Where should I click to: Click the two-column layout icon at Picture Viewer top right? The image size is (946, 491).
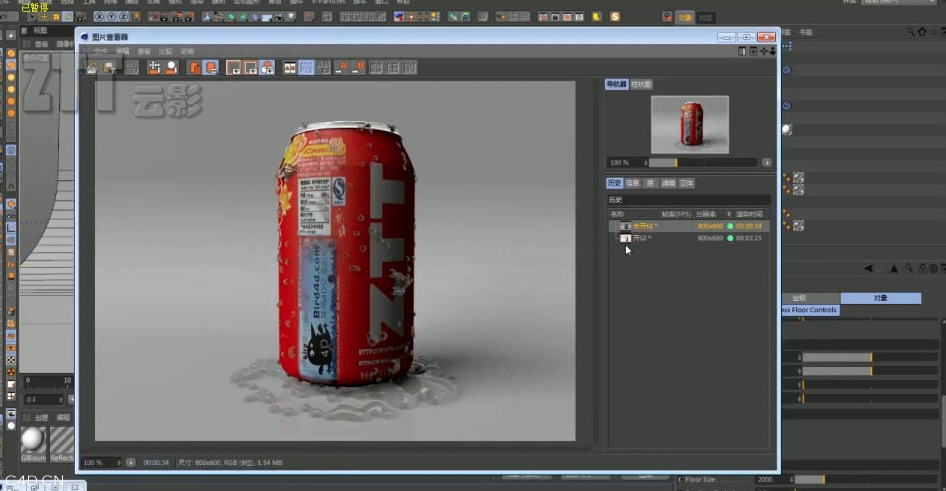(742, 51)
